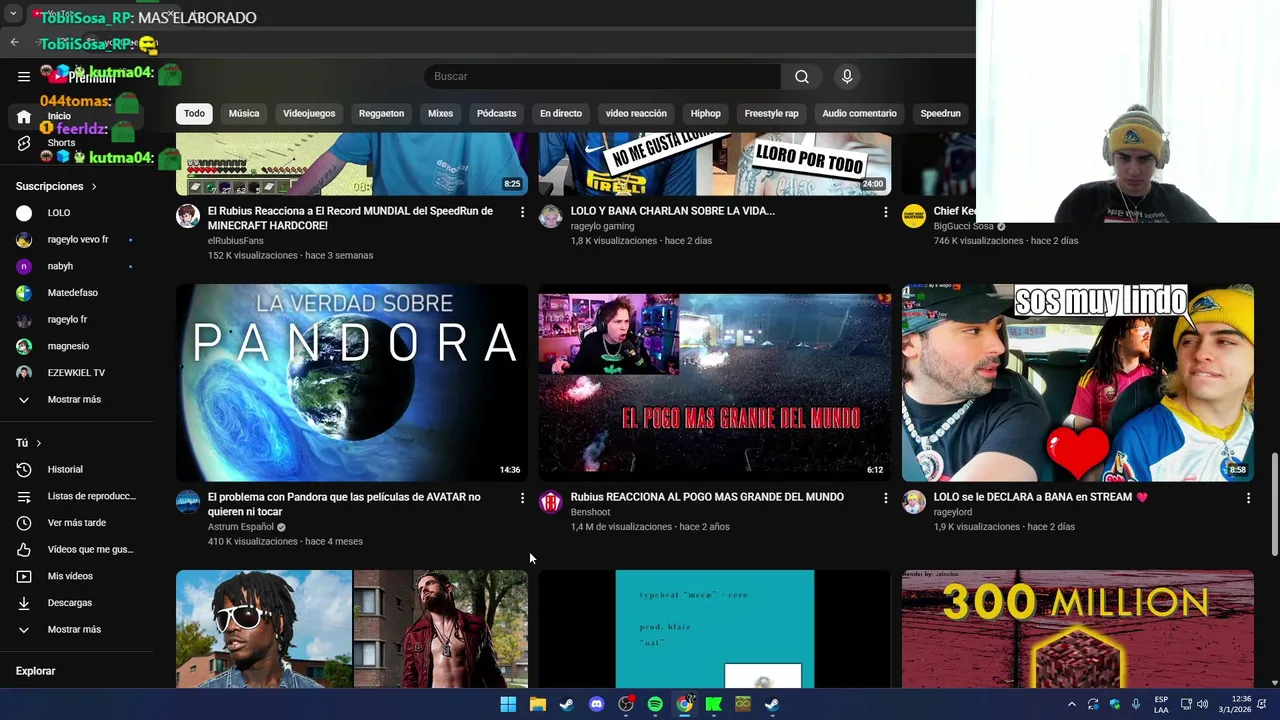Screen dimensions: 1280x720
Task: Open options for Rubius POGO video
Action: (x=885, y=498)
